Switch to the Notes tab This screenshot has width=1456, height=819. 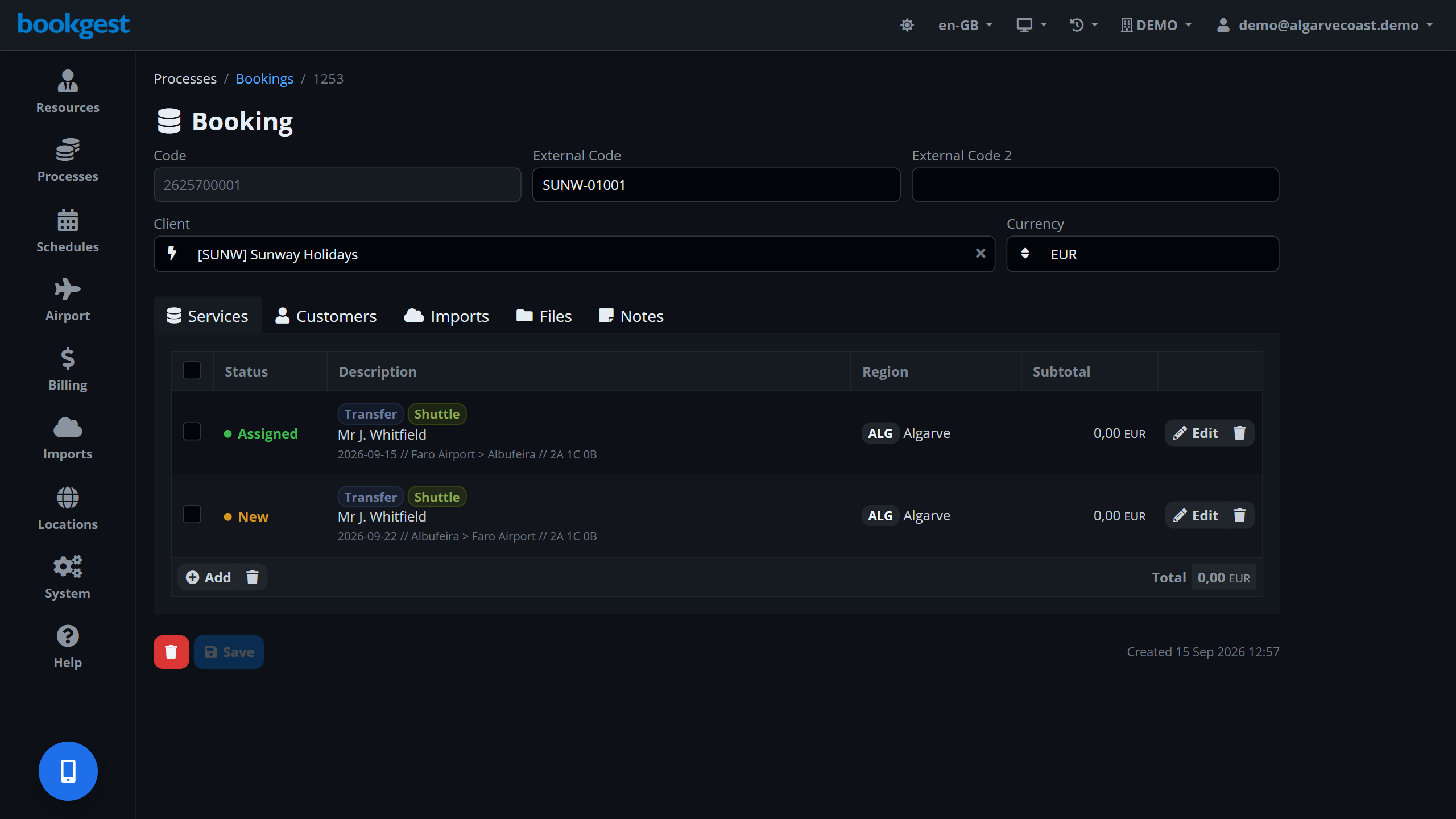[x=631, y=316]
